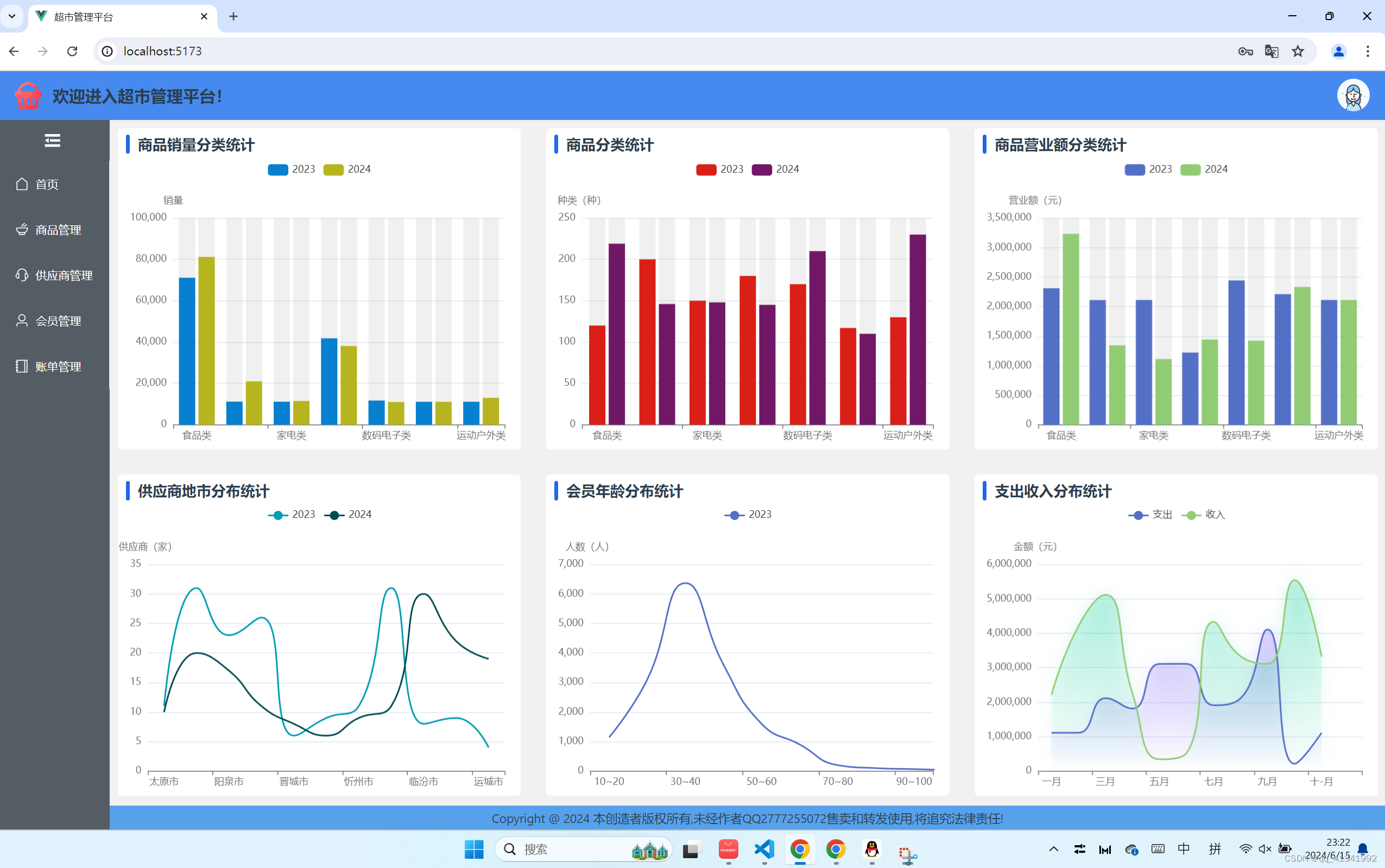Toggle 2023 series in 商品分类统计 legend
The height and width of the screenshot is (868, 1385).
(x=720, y=169)
